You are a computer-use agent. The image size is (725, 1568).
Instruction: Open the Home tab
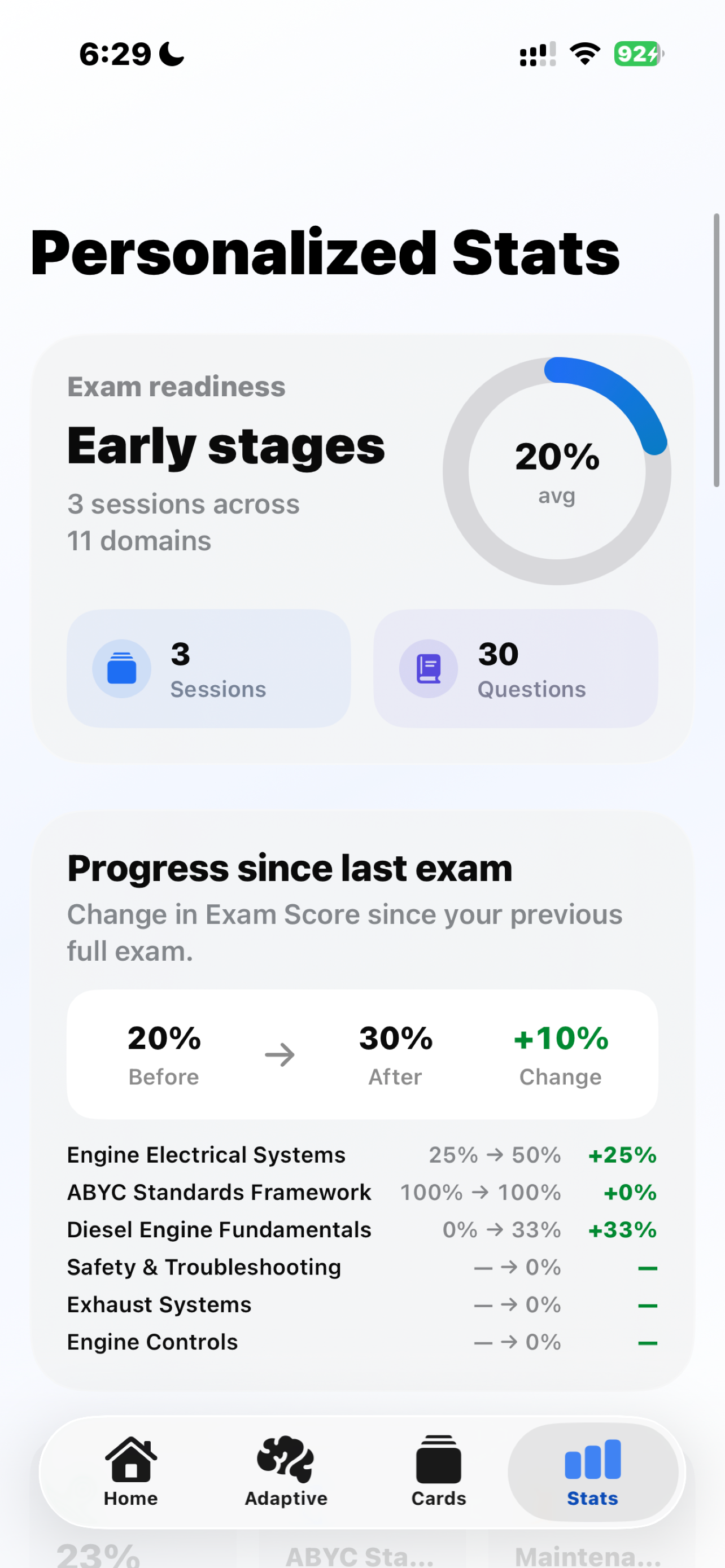pos(131,1471)
